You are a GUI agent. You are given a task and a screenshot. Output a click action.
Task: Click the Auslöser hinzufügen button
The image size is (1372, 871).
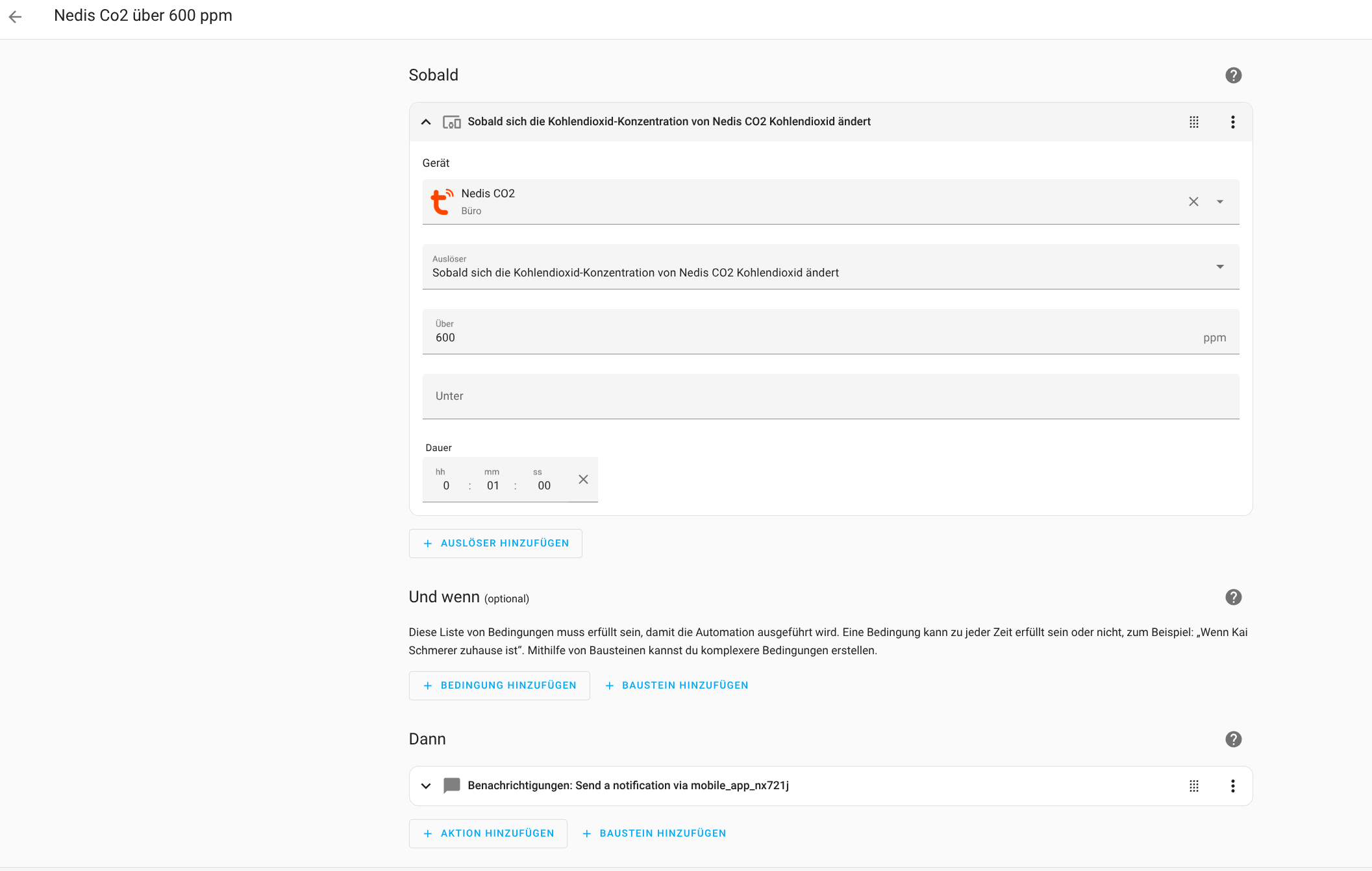coord(495,543)
